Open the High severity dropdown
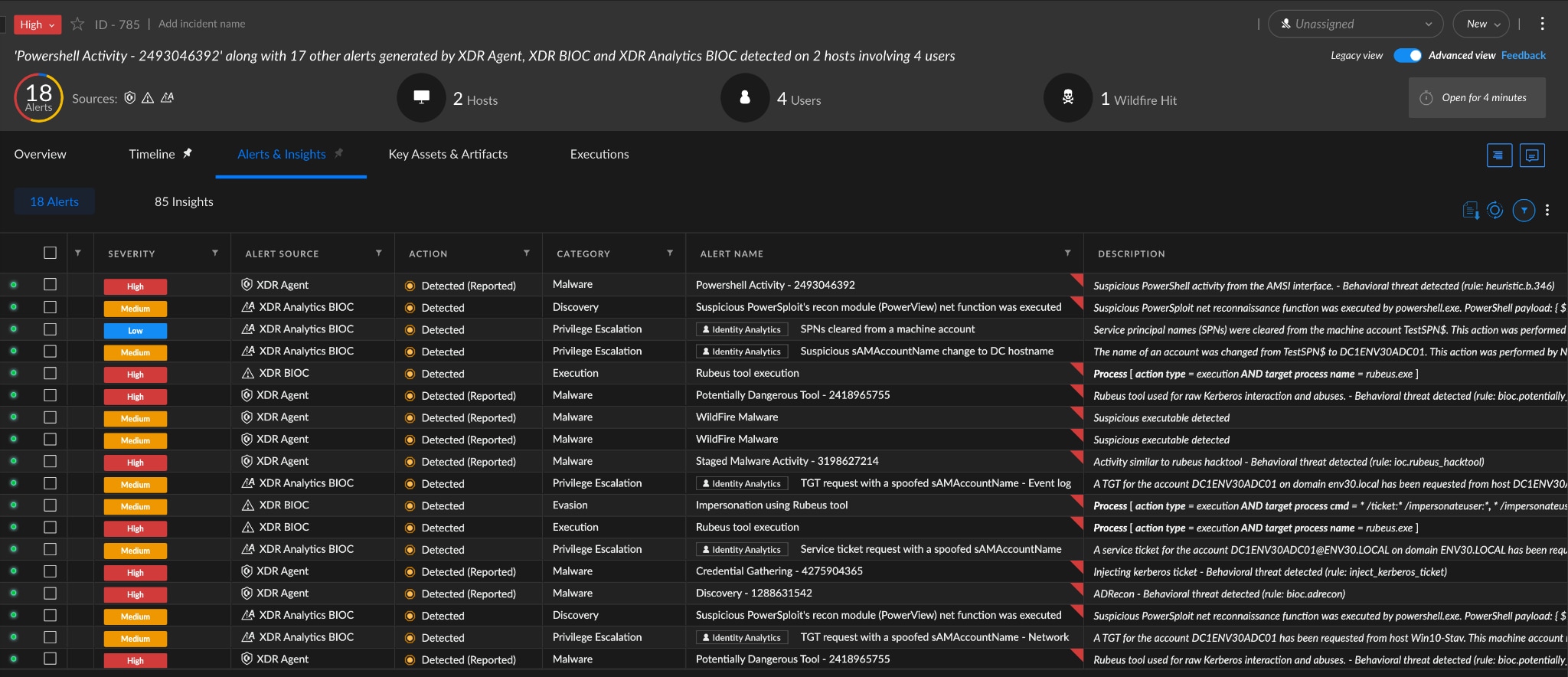The width and height of the screenshot is (1568, 677). [x=38, y=25]
